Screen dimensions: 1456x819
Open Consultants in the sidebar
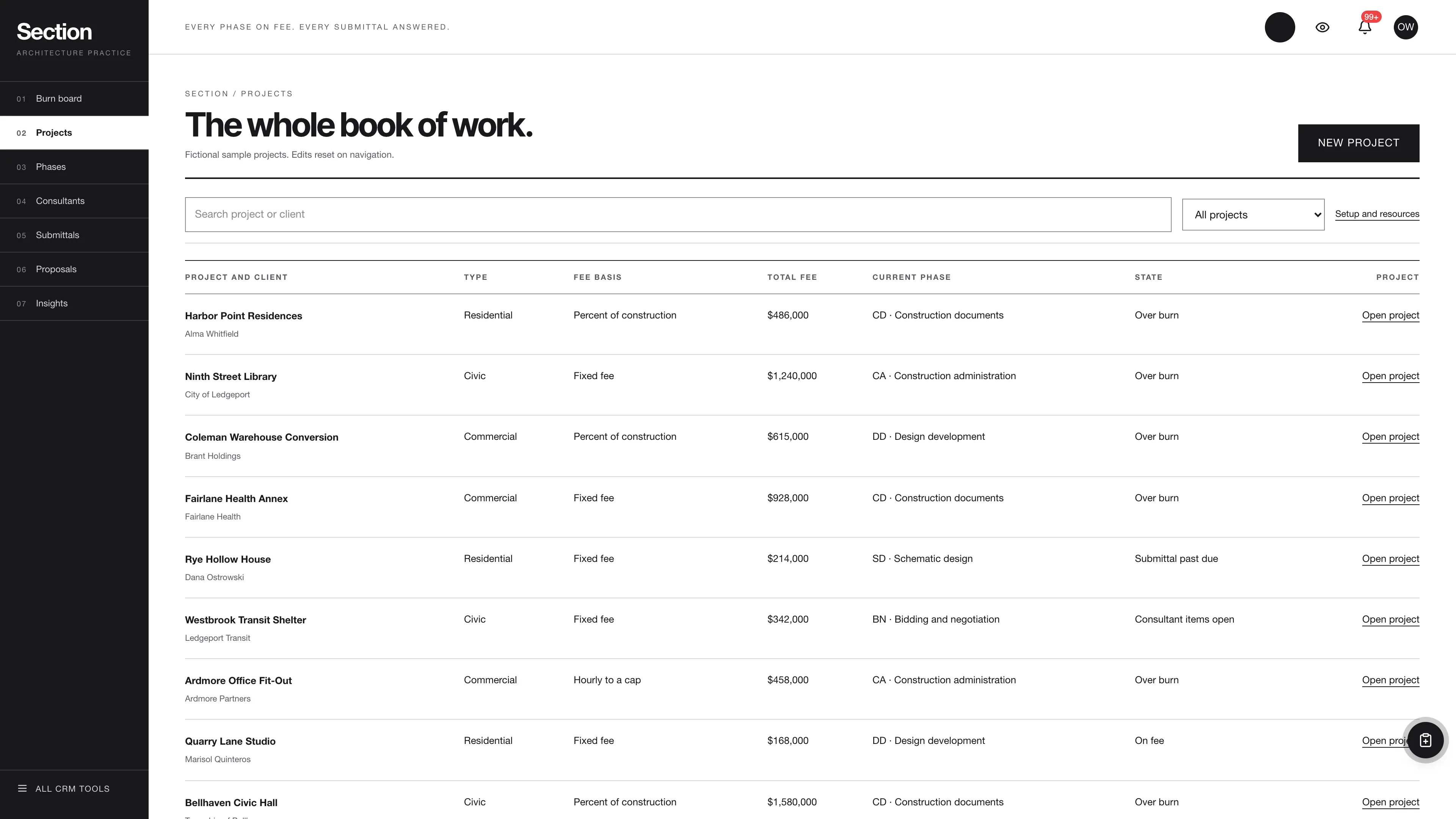(x=74, y=201)
